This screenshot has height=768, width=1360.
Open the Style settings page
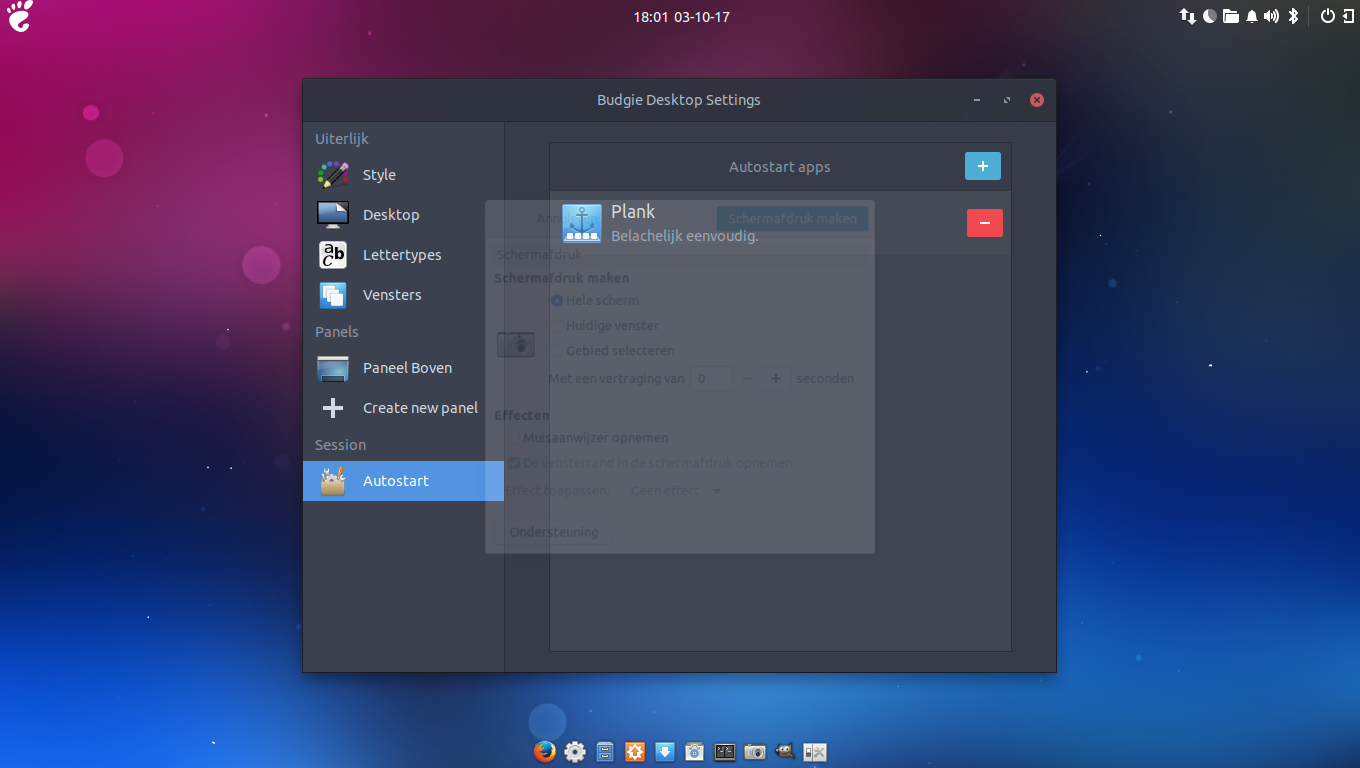point(379,175)
